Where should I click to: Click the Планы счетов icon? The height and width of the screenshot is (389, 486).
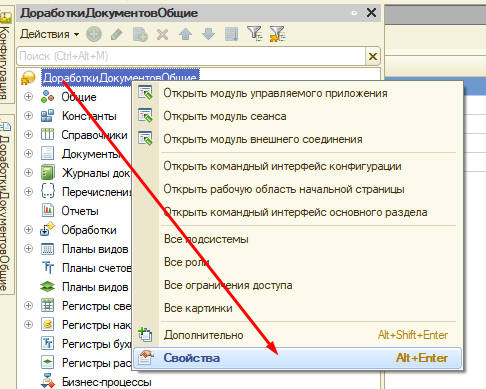pos(47,268)
